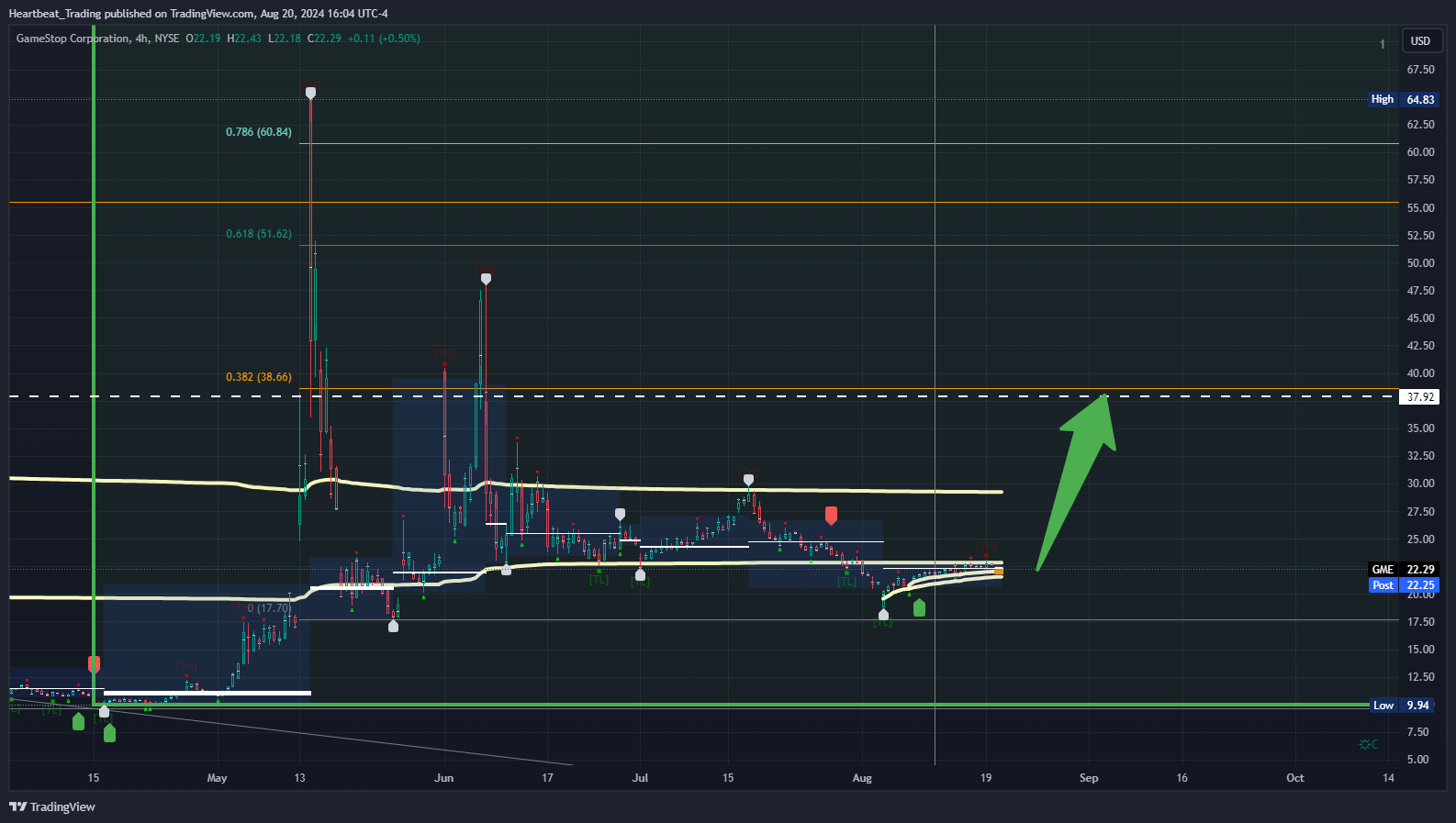Click the May label on time axis
Screen dimensions: 1456x823
pyautogui.click(x=217, y=778)
